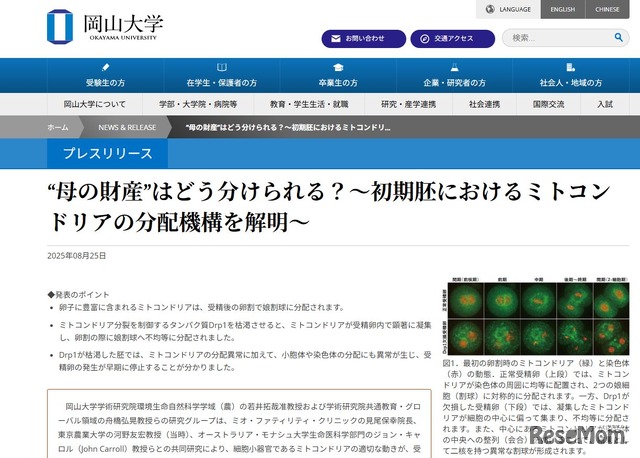
Task: Click building icon above 社会人・地域の方
Action: click(571, 67)
